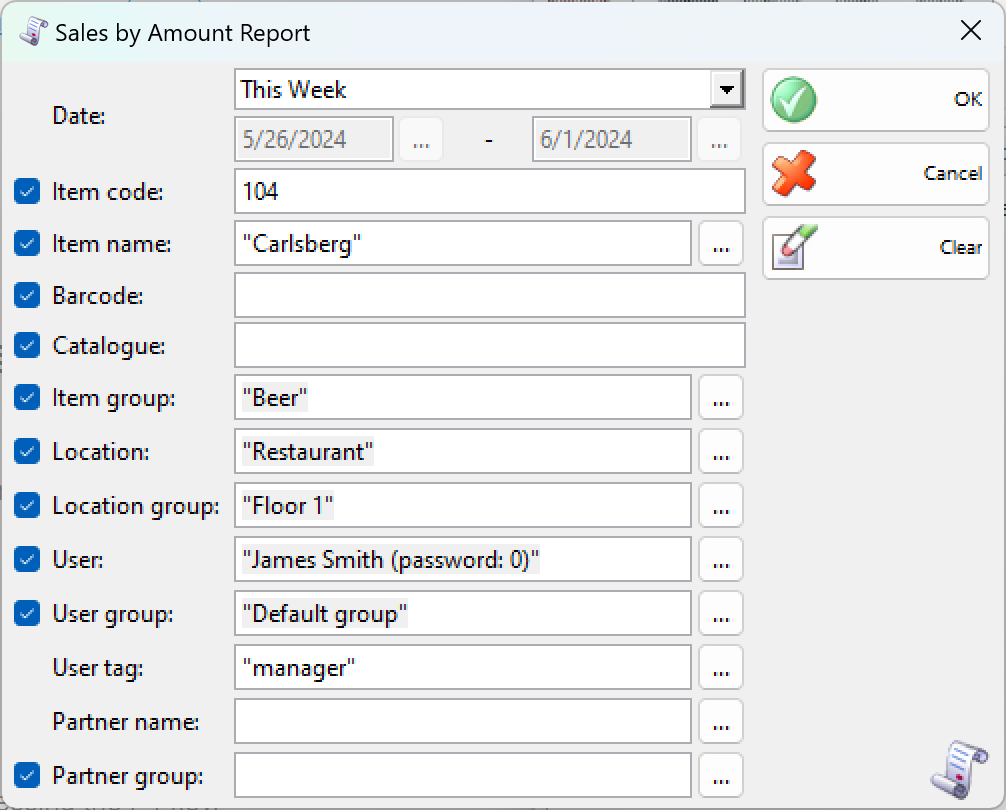1006x810 pixels.
Task: Click the Item name field with "Carlsberg"
Action: [463, 243]
